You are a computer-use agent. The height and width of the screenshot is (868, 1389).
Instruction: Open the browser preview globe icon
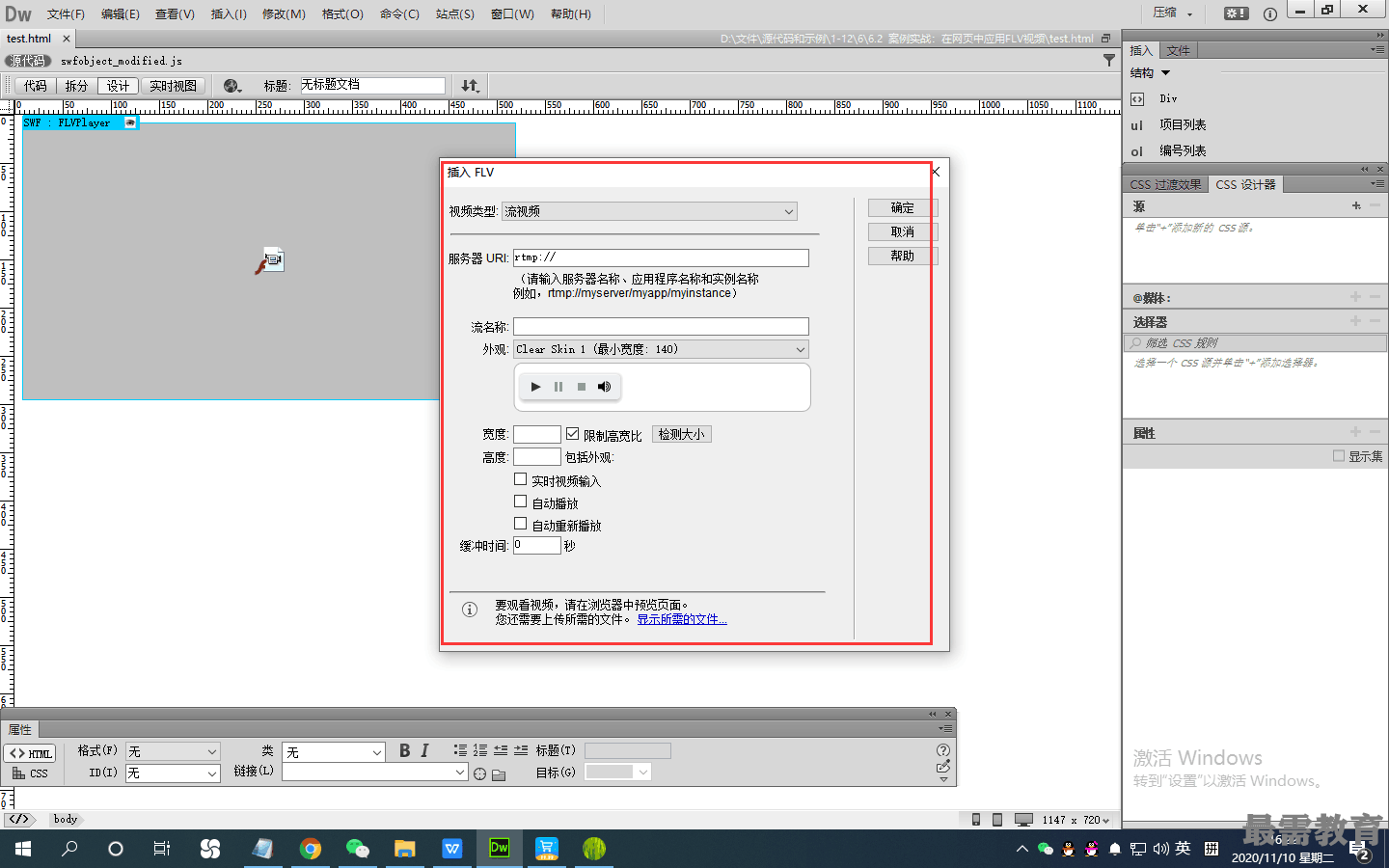coord(231,86)
